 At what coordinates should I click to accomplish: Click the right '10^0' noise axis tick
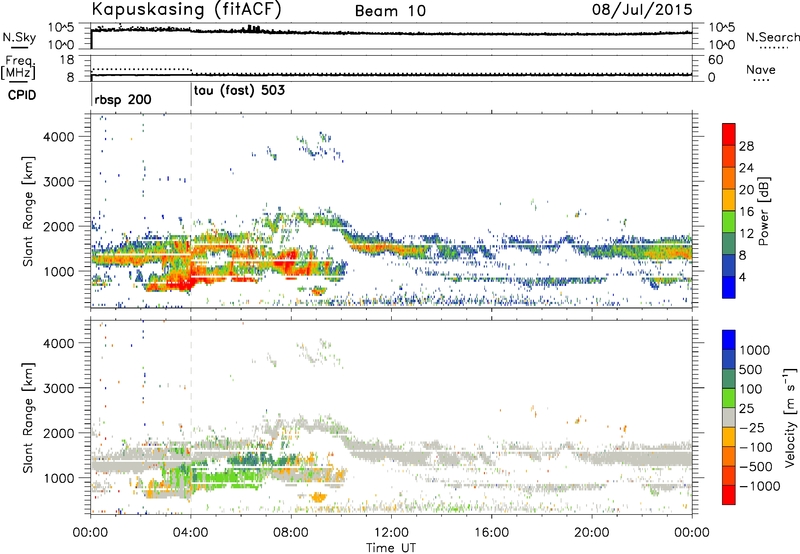point(721,44)
